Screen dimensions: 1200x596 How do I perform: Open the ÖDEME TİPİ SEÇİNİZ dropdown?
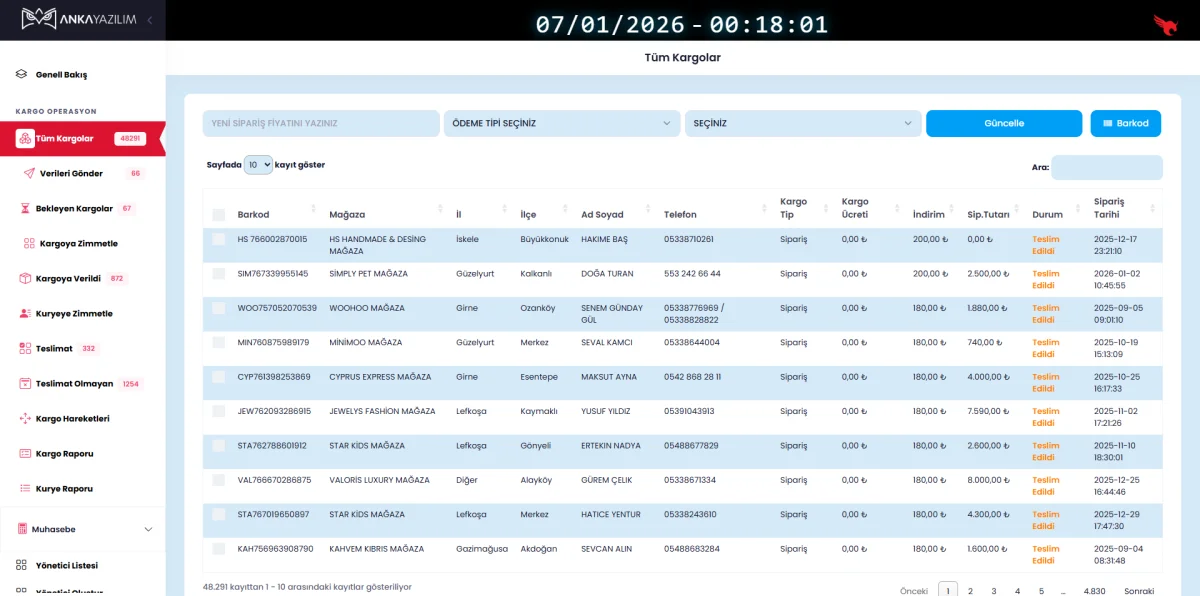click(x=561, y=123)
